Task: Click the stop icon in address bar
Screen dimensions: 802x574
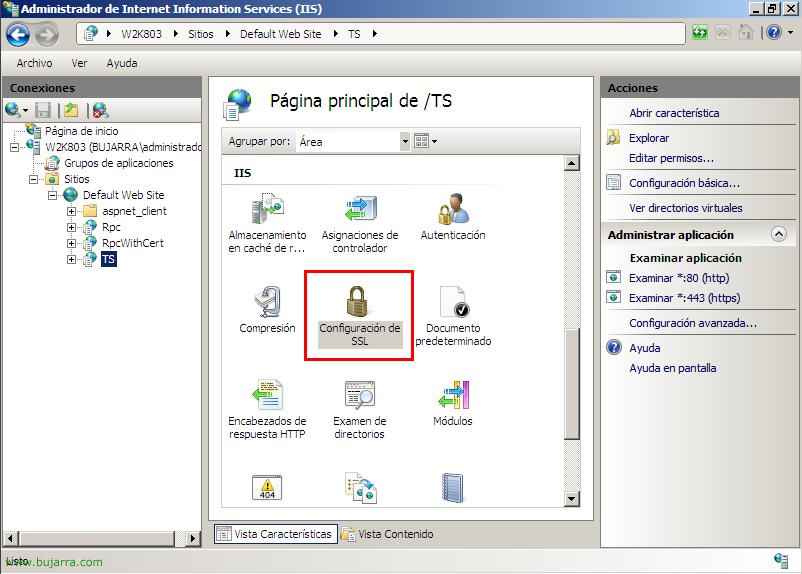Action: [x=722, y=33]
